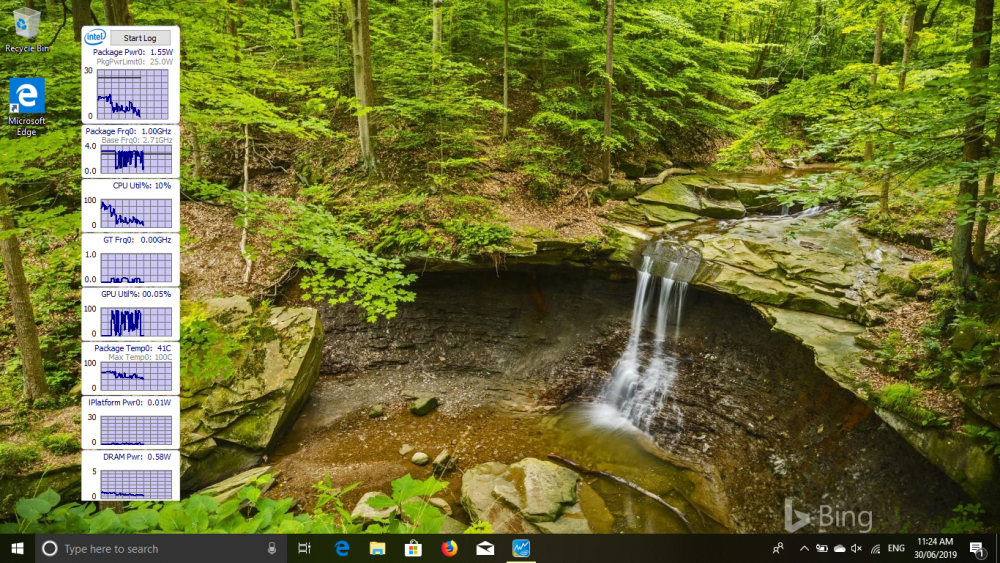Open the Action Center notification icon
The image size is (1000, 563).
(977, 548)
